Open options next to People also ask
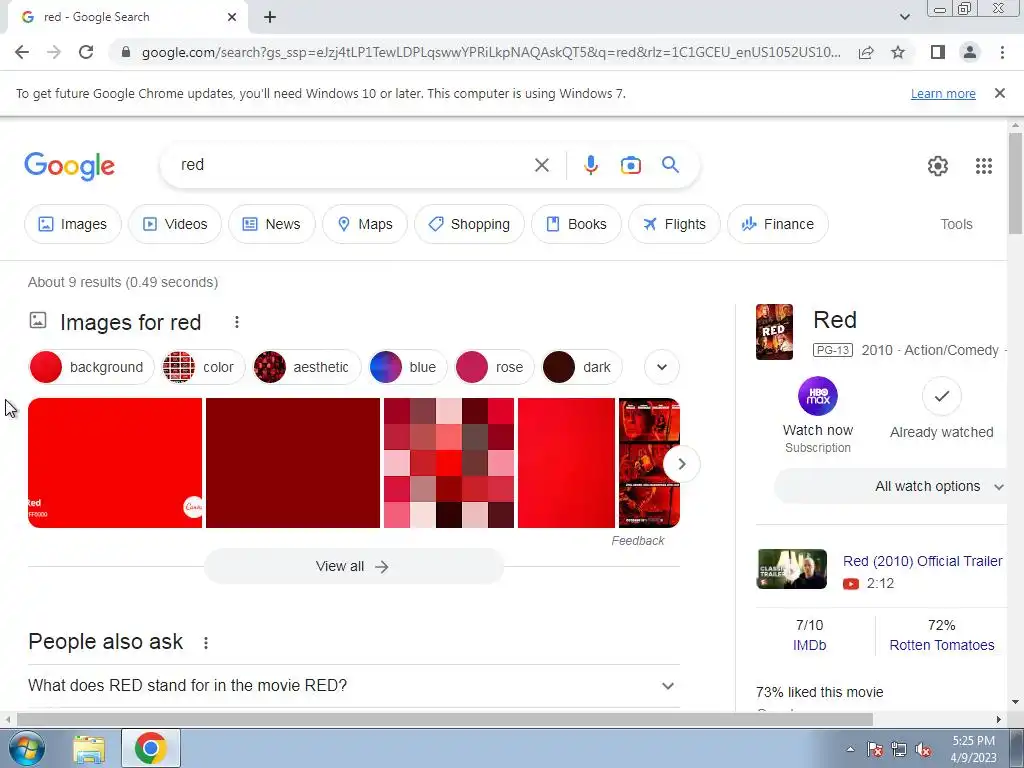The width and height of the screenshot is (1024, 768). pos(206,643)
